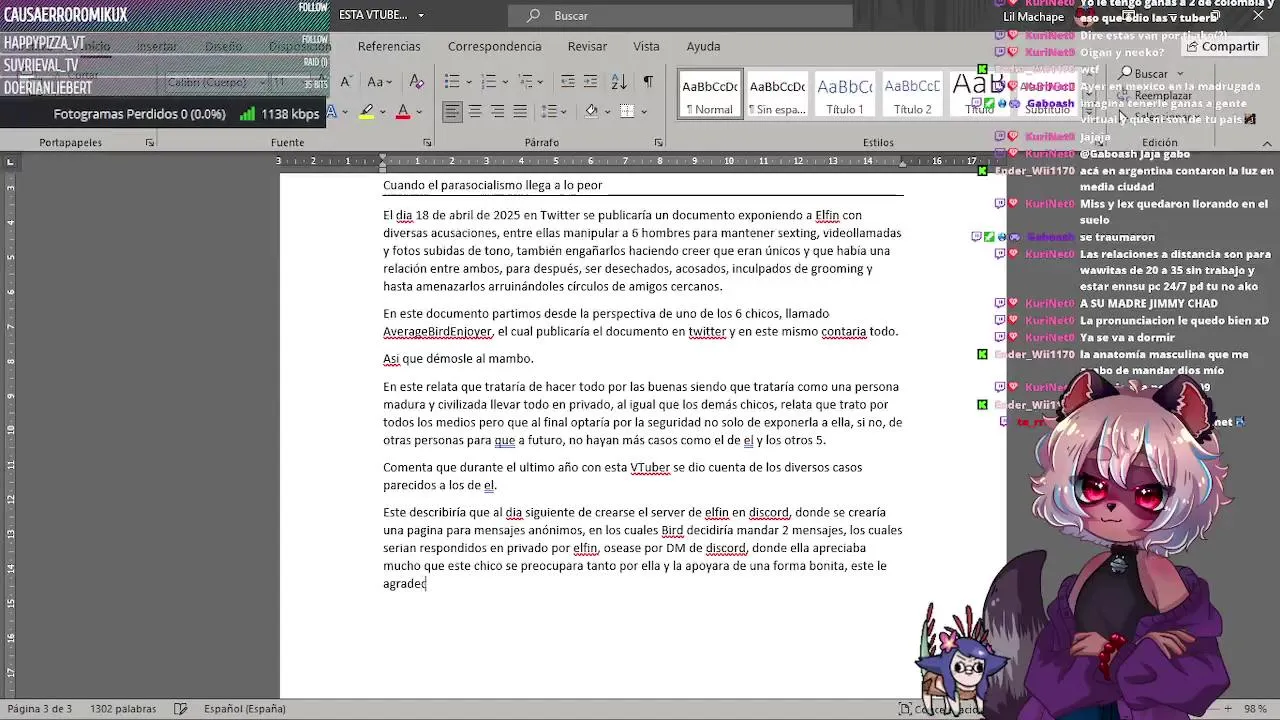Expand borders dropdown arrow

click(x=643, y=111)
